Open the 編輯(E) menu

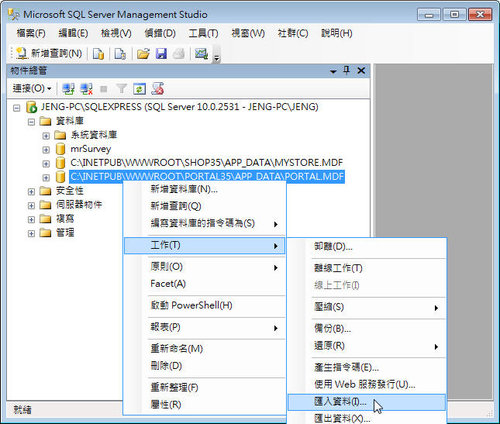coord(73,33)
